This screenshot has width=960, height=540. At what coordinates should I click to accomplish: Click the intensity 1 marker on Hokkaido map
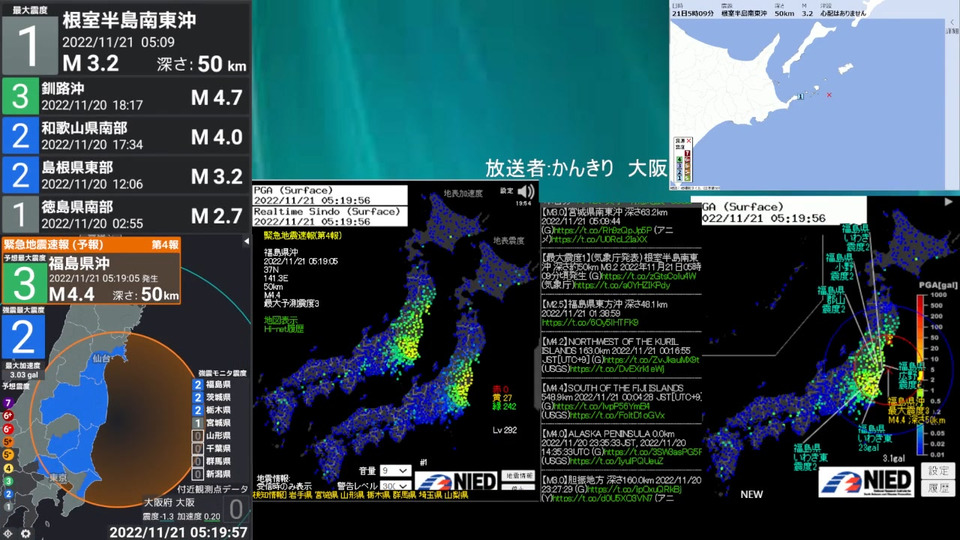coord(800,97)
